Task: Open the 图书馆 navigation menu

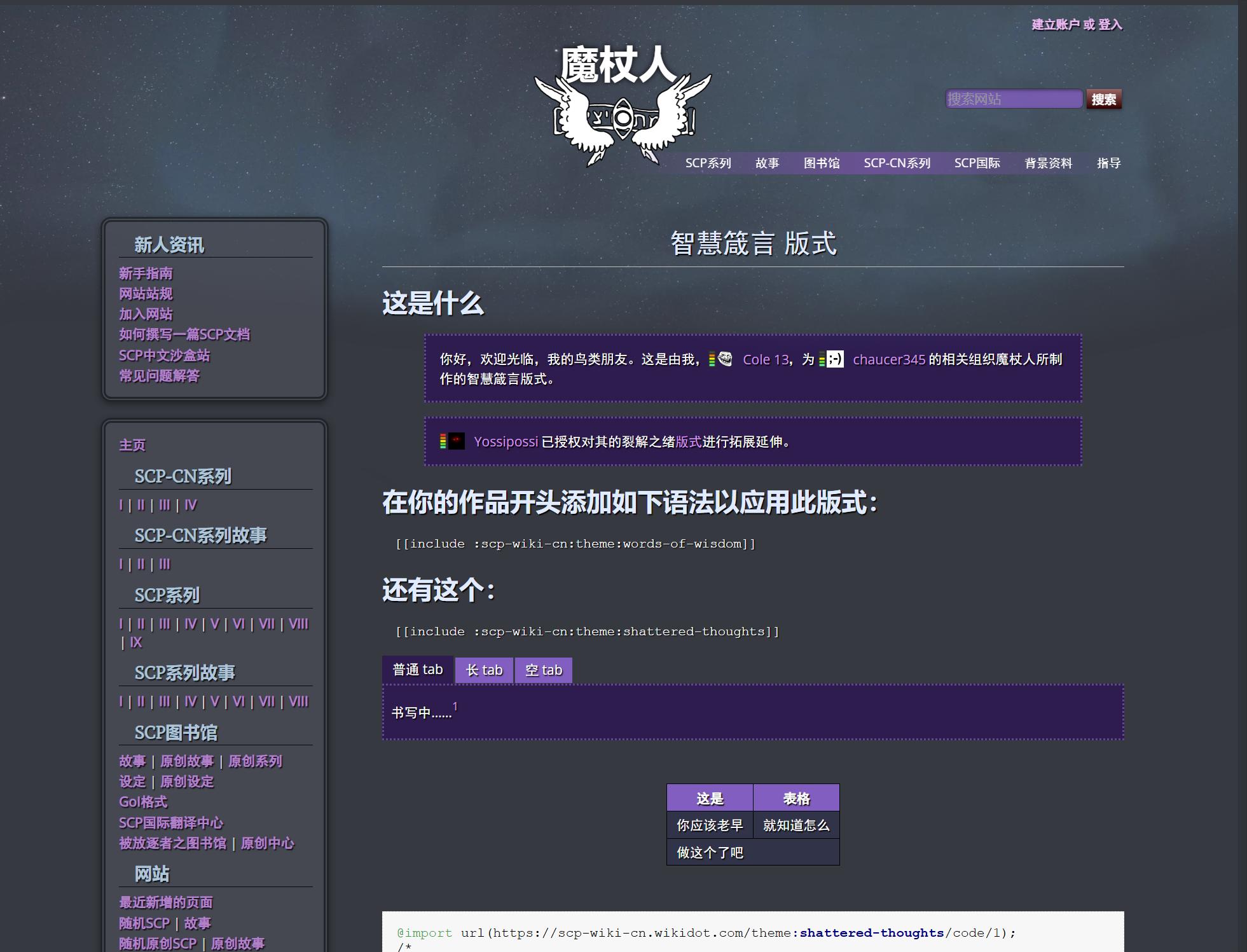Action: [821, 163]
